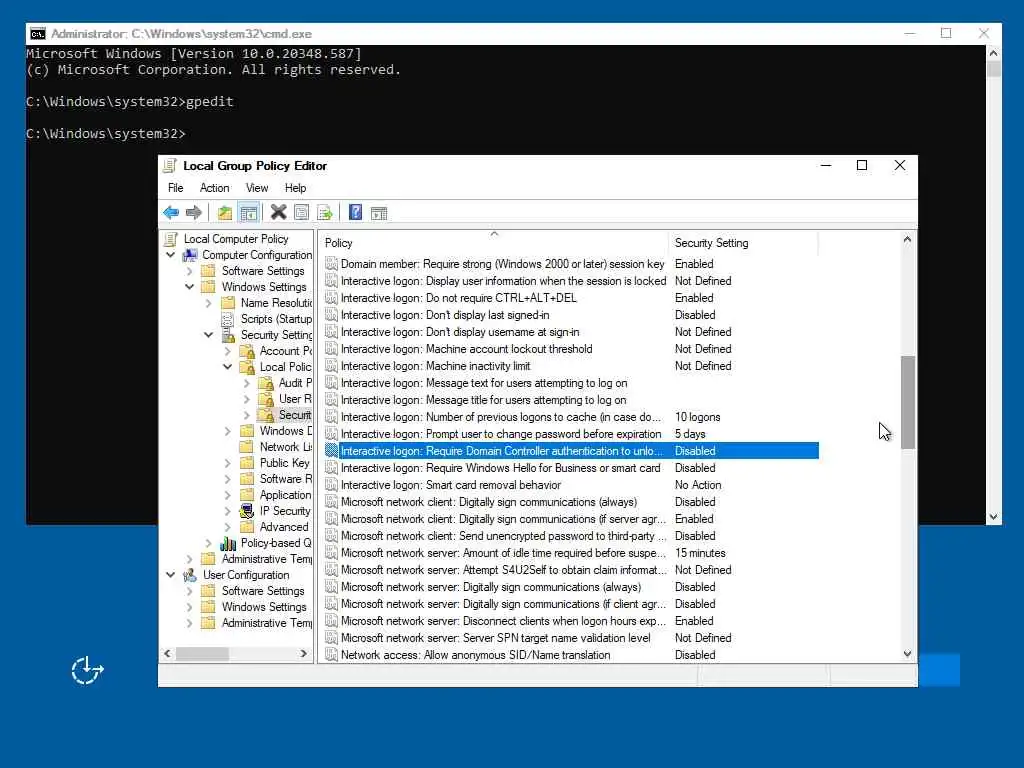Collapse the User Configuration node
This screenshot has height=768, width=1024.
pos(170,575)
